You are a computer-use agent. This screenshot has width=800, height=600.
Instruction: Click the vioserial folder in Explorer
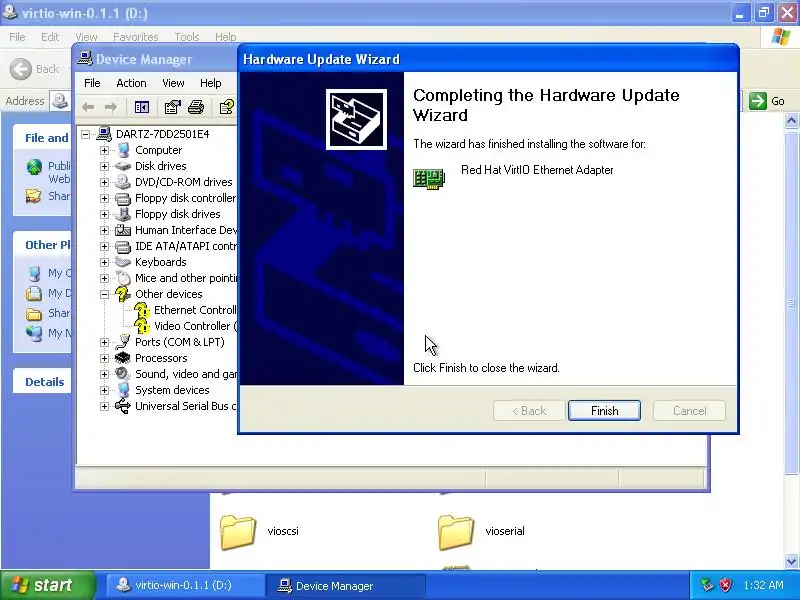[x=481, y=532]
